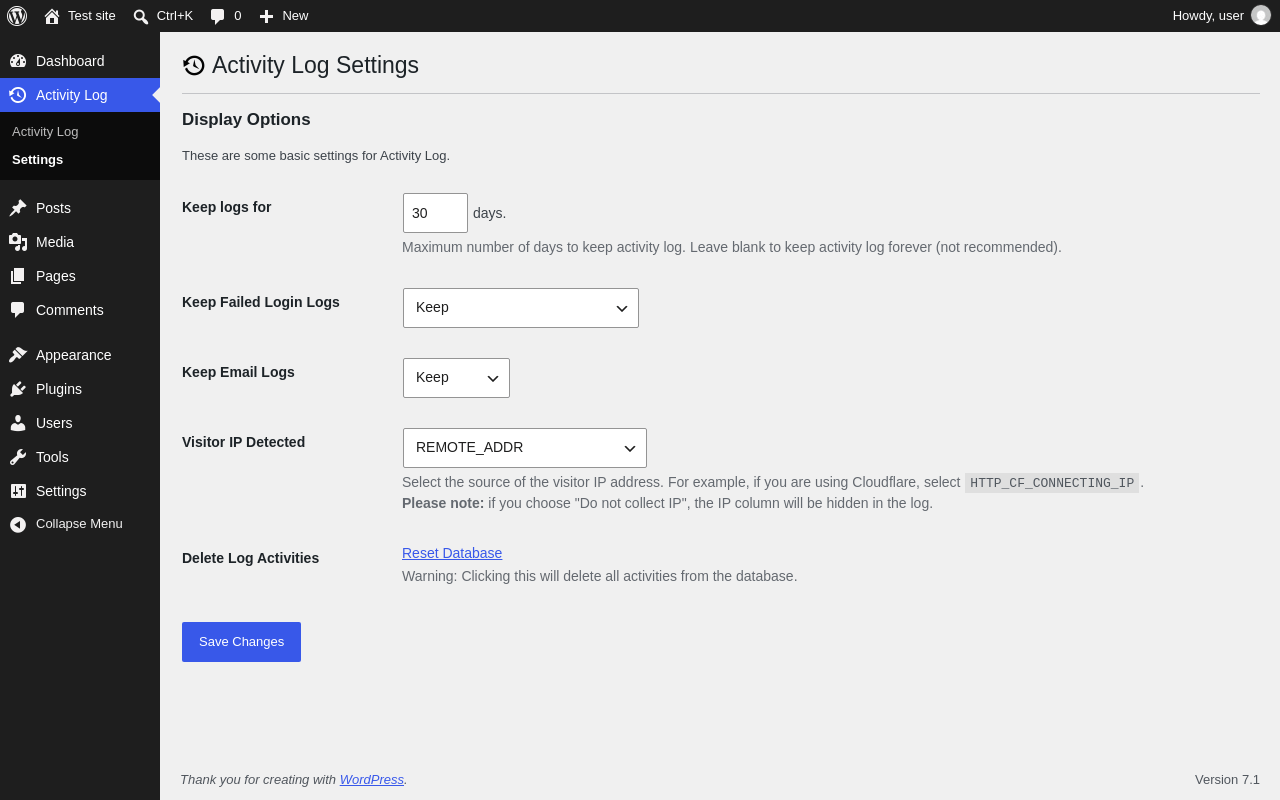The width and height of the screenshot is (1280, 800).
Task: Click the Save Changes button
Action: point(241,642)
